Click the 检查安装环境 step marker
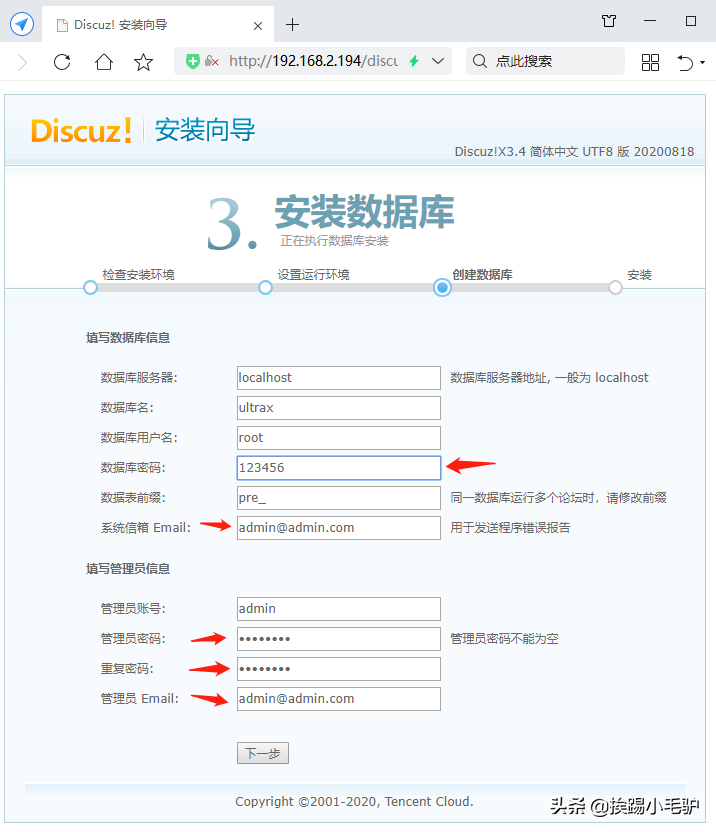Viewport: 716px width, 832px height. pyautogui.click(x=90, y=288)
